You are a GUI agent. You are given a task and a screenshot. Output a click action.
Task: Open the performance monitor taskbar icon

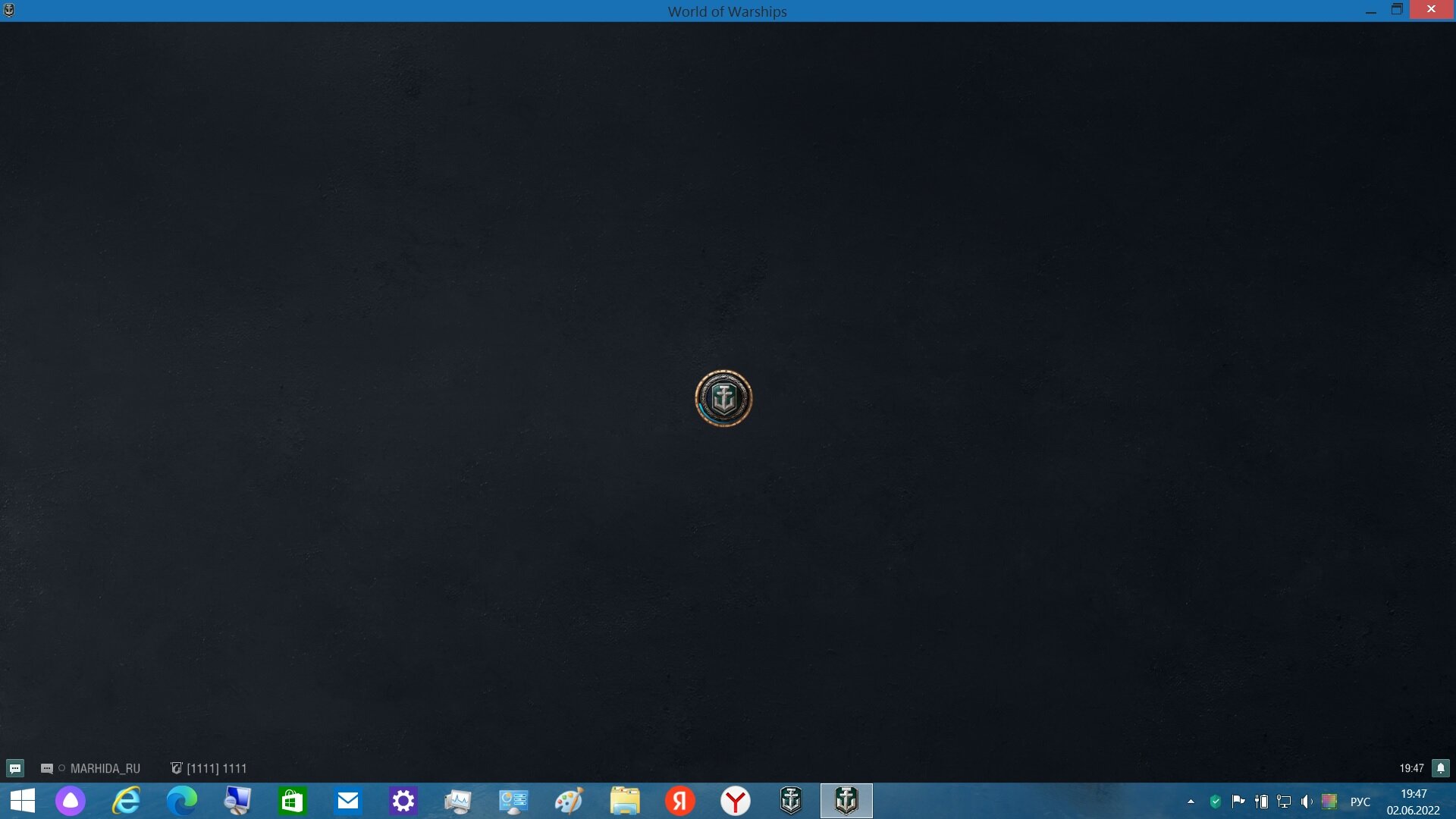458,801
